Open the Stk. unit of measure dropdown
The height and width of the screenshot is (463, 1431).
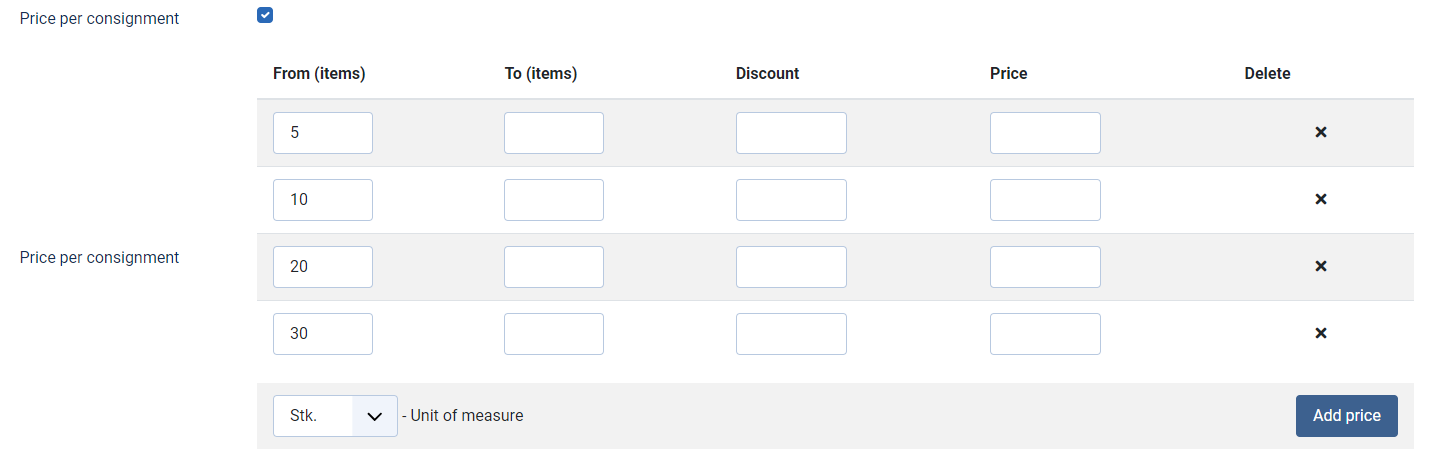tap(335, 416)
